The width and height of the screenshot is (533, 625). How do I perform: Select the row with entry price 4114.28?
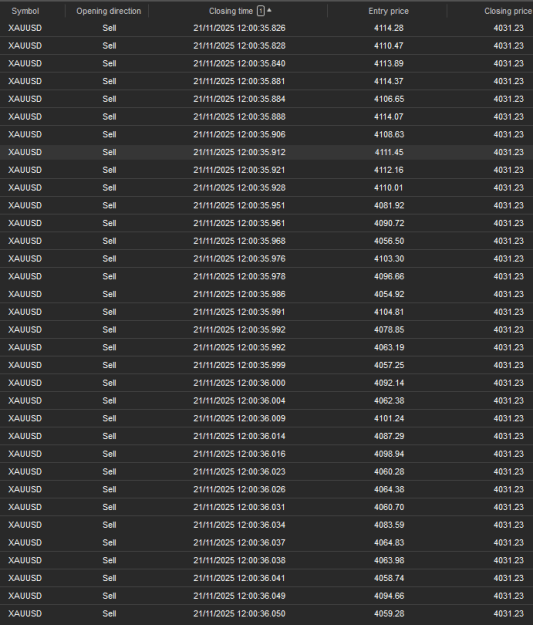266,28
